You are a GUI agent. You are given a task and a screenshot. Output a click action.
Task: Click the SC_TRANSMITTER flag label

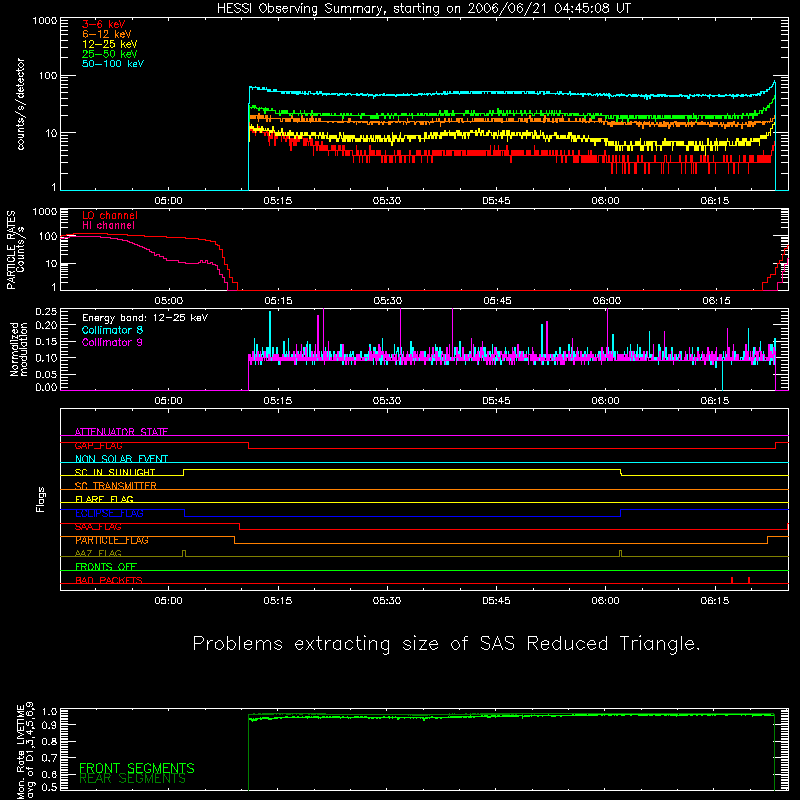pos(115,486)
